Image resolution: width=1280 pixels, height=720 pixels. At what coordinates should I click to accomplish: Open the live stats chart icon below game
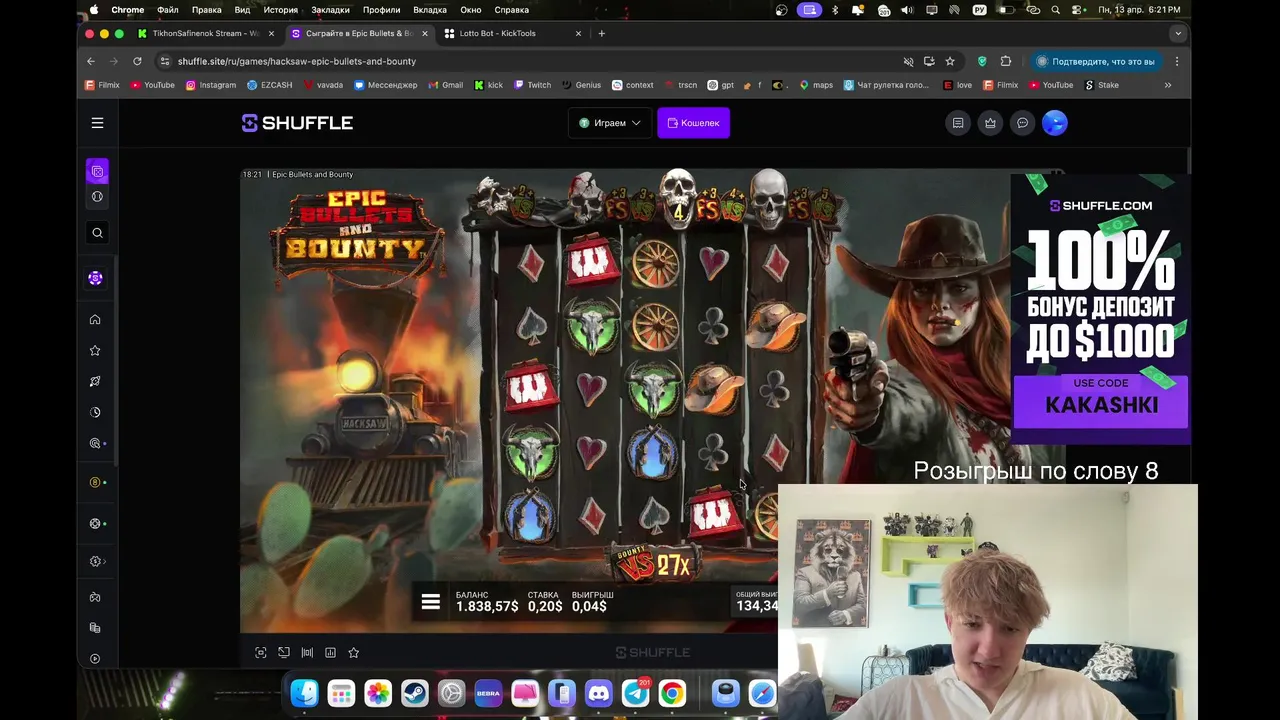coord(330,652)
